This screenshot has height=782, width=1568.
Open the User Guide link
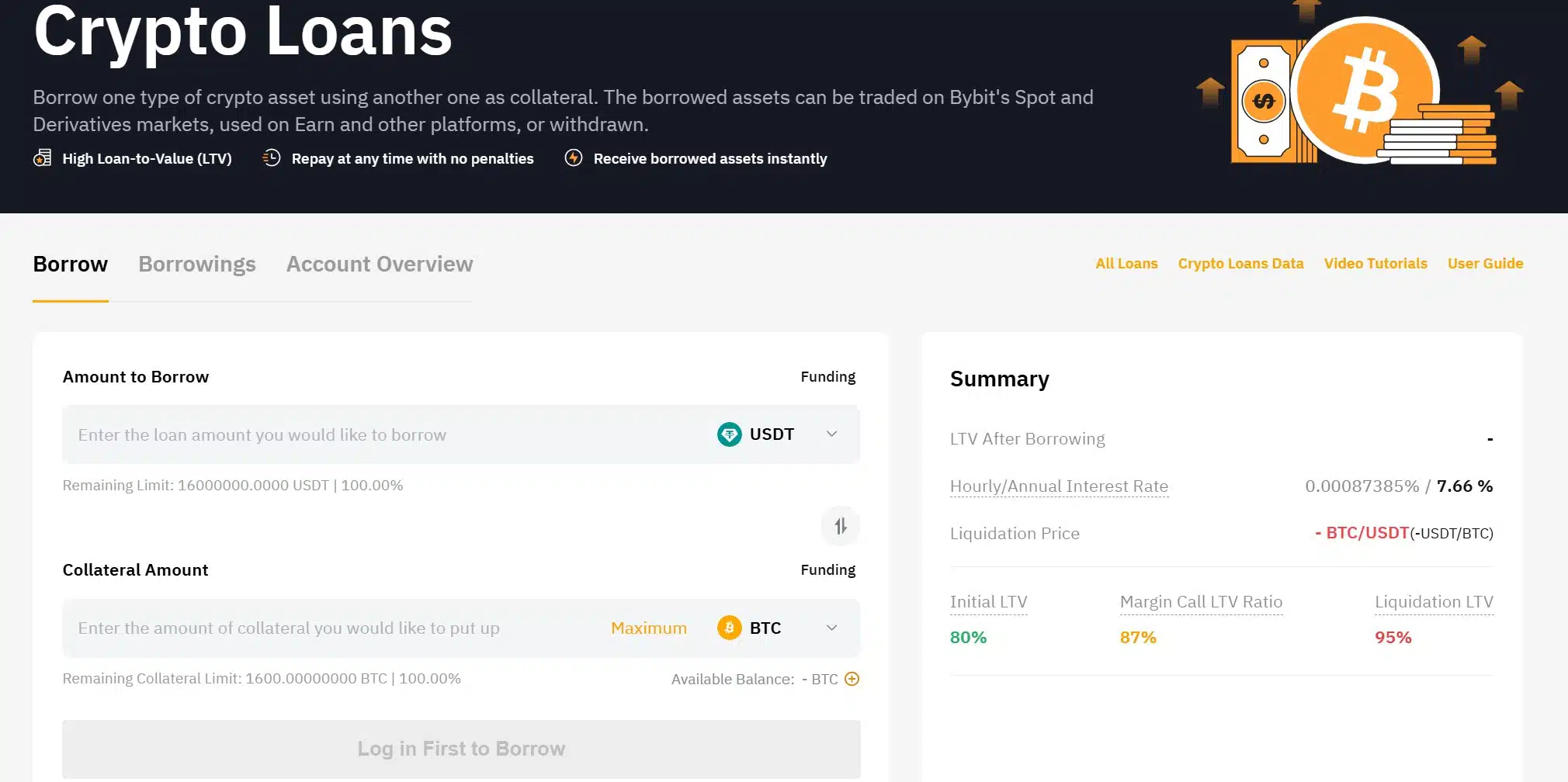click(1485, 264)
